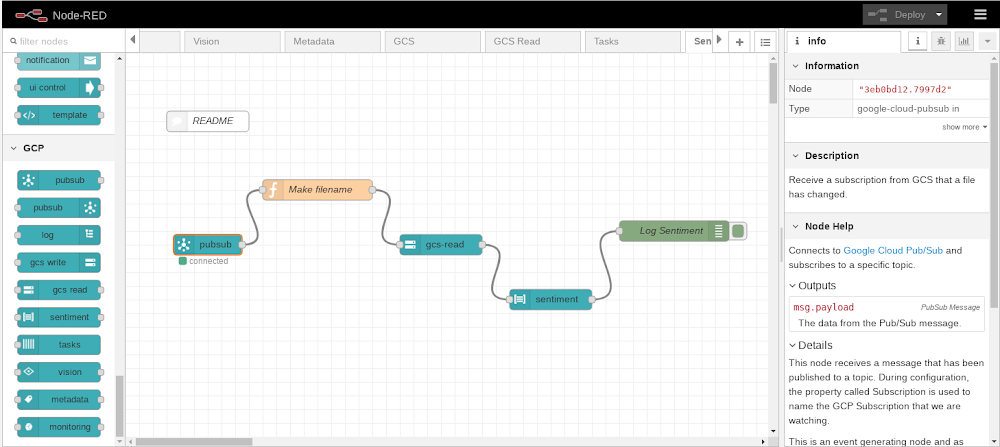Switch to the Metadata flow tab
The height and width of the screenshot is (447, 1000).
click(332, 41)
